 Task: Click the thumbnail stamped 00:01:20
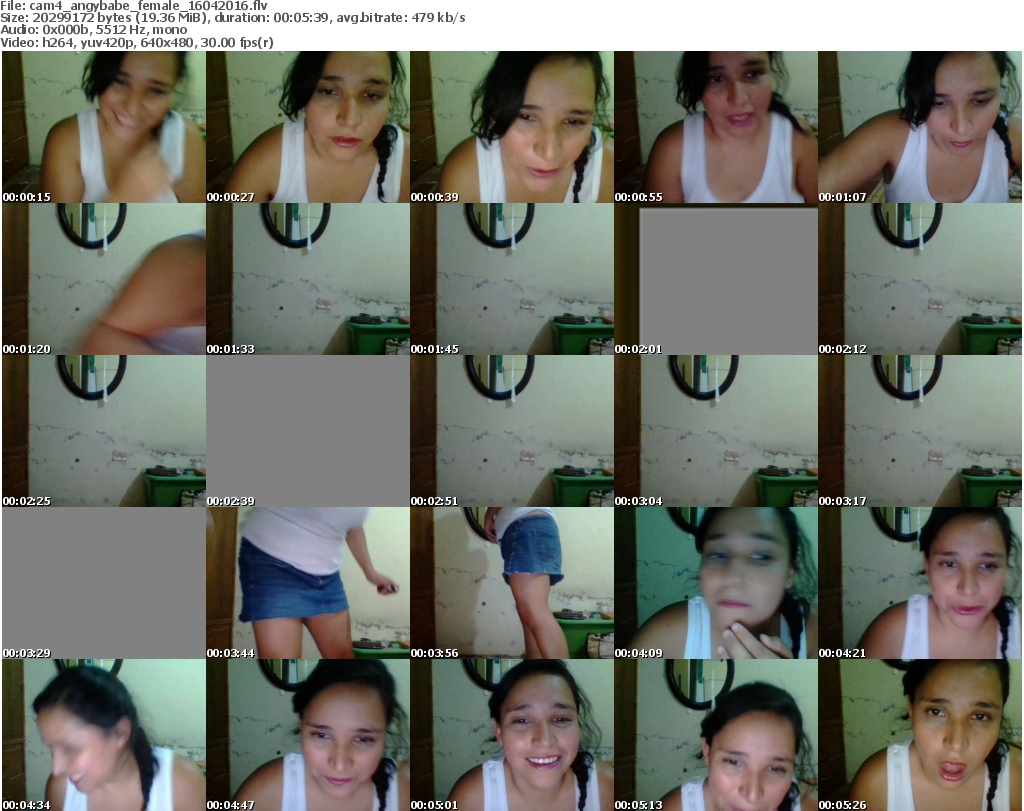point(104,279)
